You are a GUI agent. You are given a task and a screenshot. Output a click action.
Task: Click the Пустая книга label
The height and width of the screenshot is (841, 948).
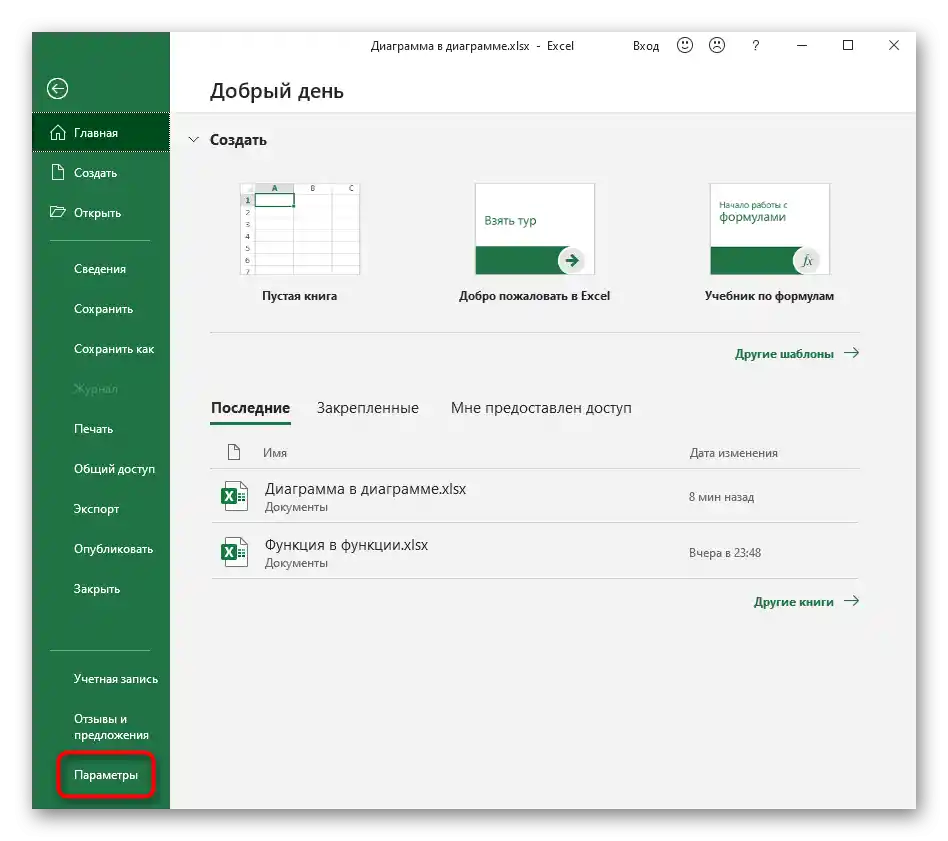299,296
